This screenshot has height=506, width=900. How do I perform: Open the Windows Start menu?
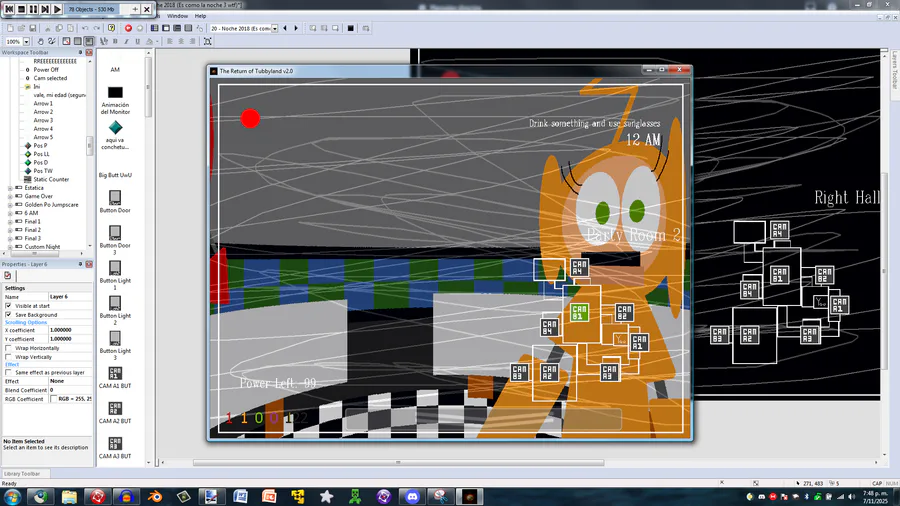tap(11, 497)
